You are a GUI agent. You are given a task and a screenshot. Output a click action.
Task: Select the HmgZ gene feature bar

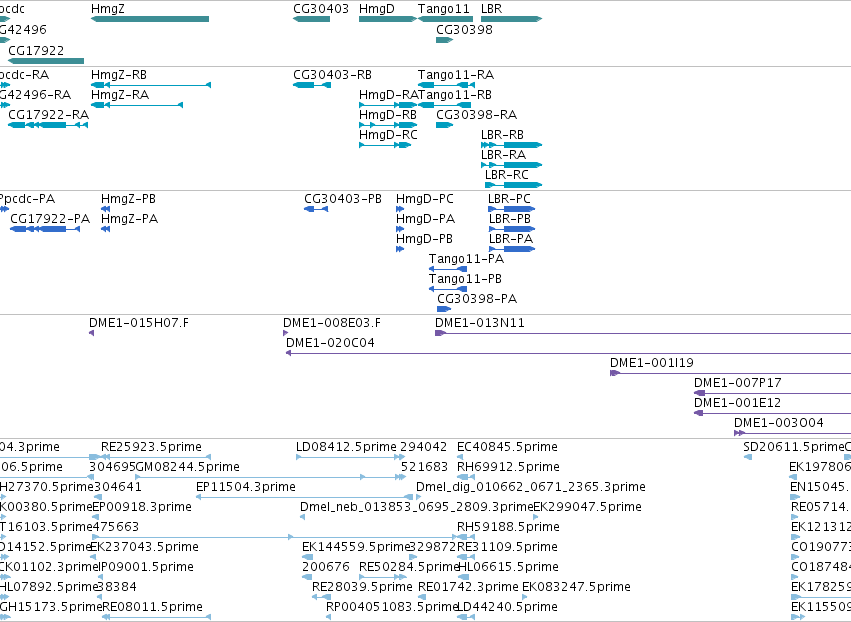pos(150,19)
